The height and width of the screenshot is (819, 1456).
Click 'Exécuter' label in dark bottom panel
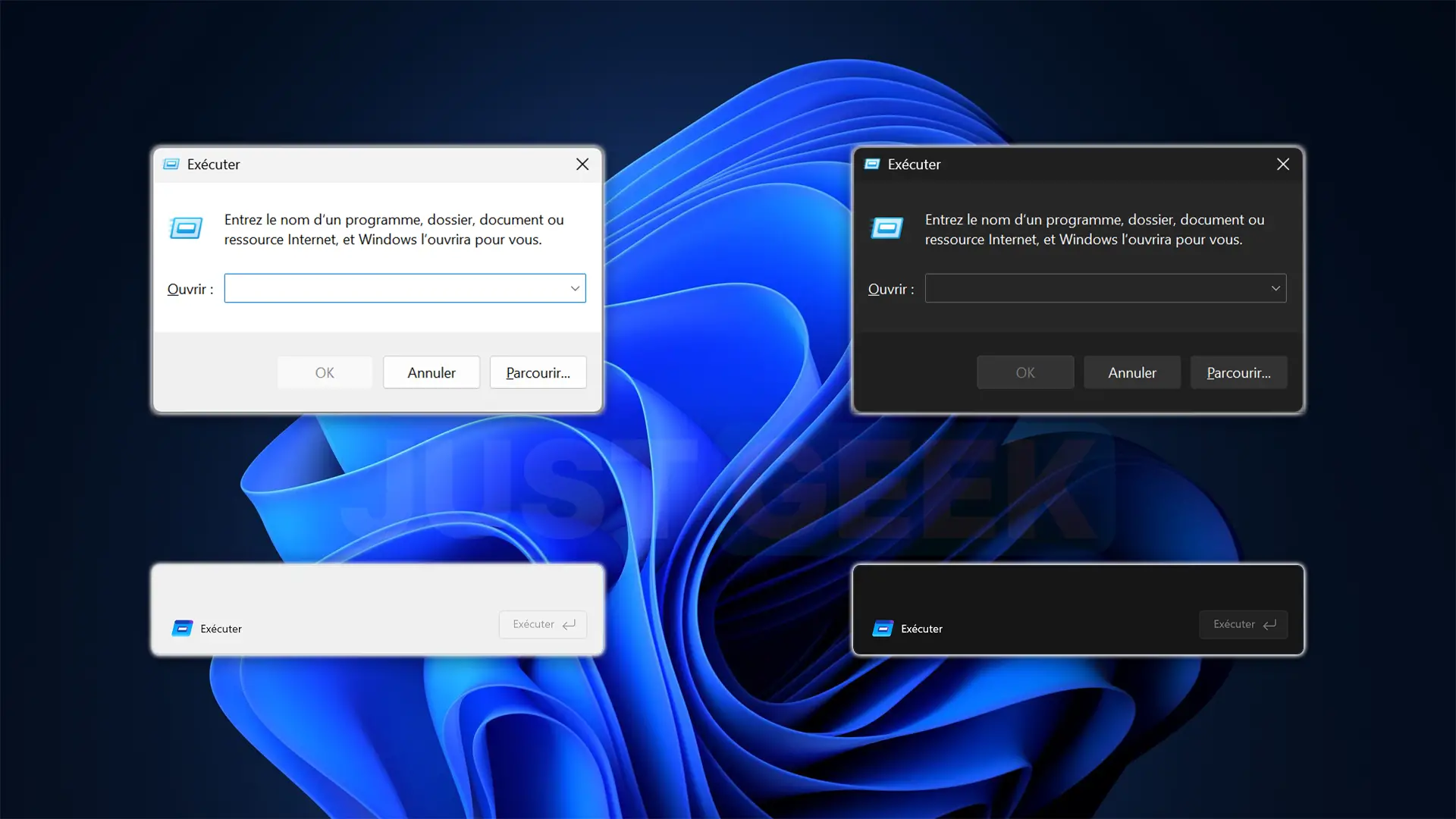921,629
